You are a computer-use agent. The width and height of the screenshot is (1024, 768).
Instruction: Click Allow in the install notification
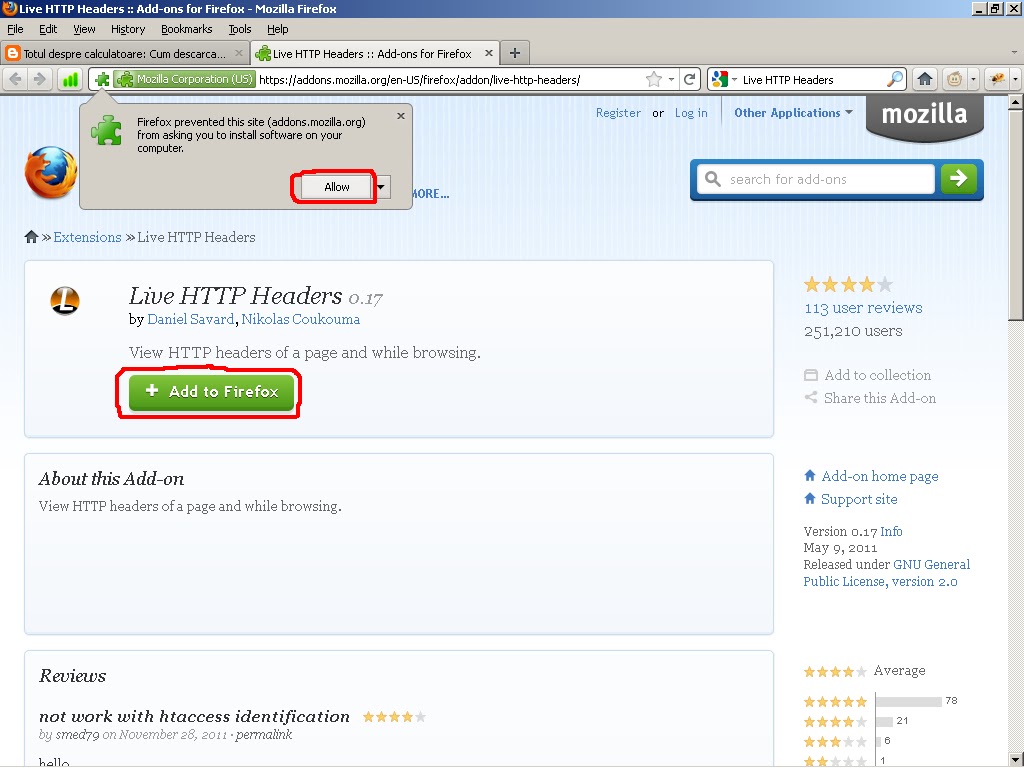pos(336,187)
